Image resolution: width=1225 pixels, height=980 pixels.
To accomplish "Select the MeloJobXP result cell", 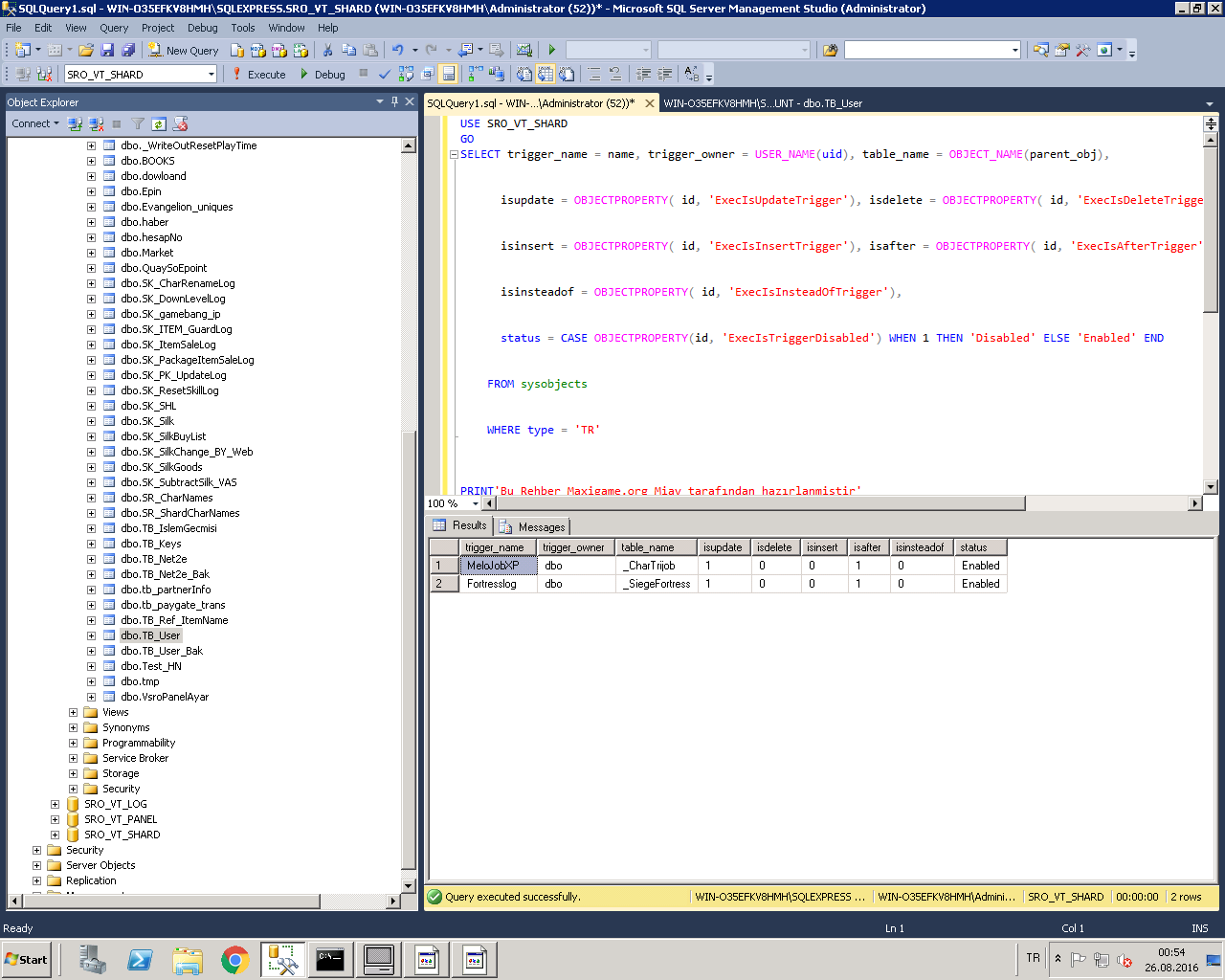I will (499, 566).
